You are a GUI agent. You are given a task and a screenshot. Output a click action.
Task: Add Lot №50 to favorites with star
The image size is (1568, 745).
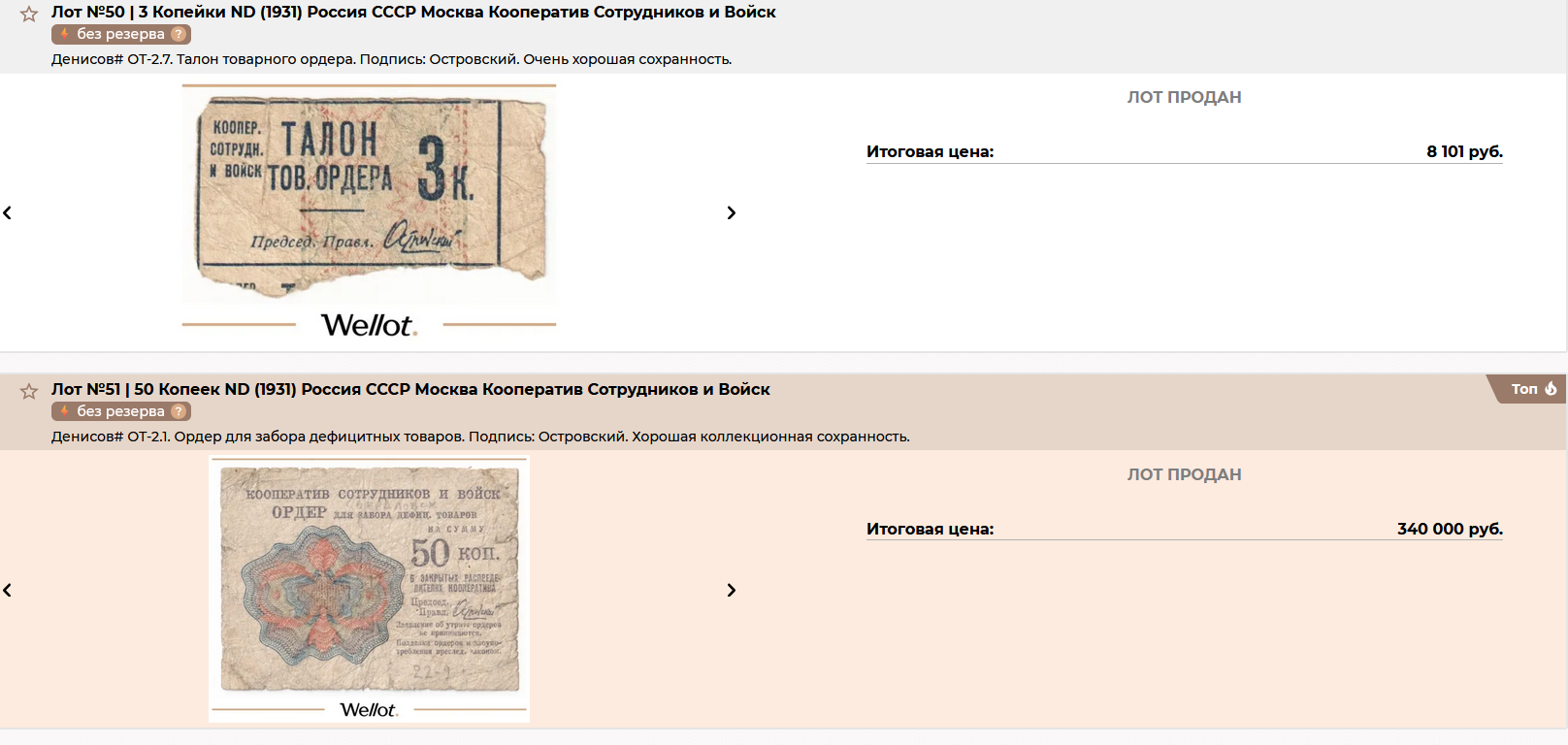pos(29,14)
